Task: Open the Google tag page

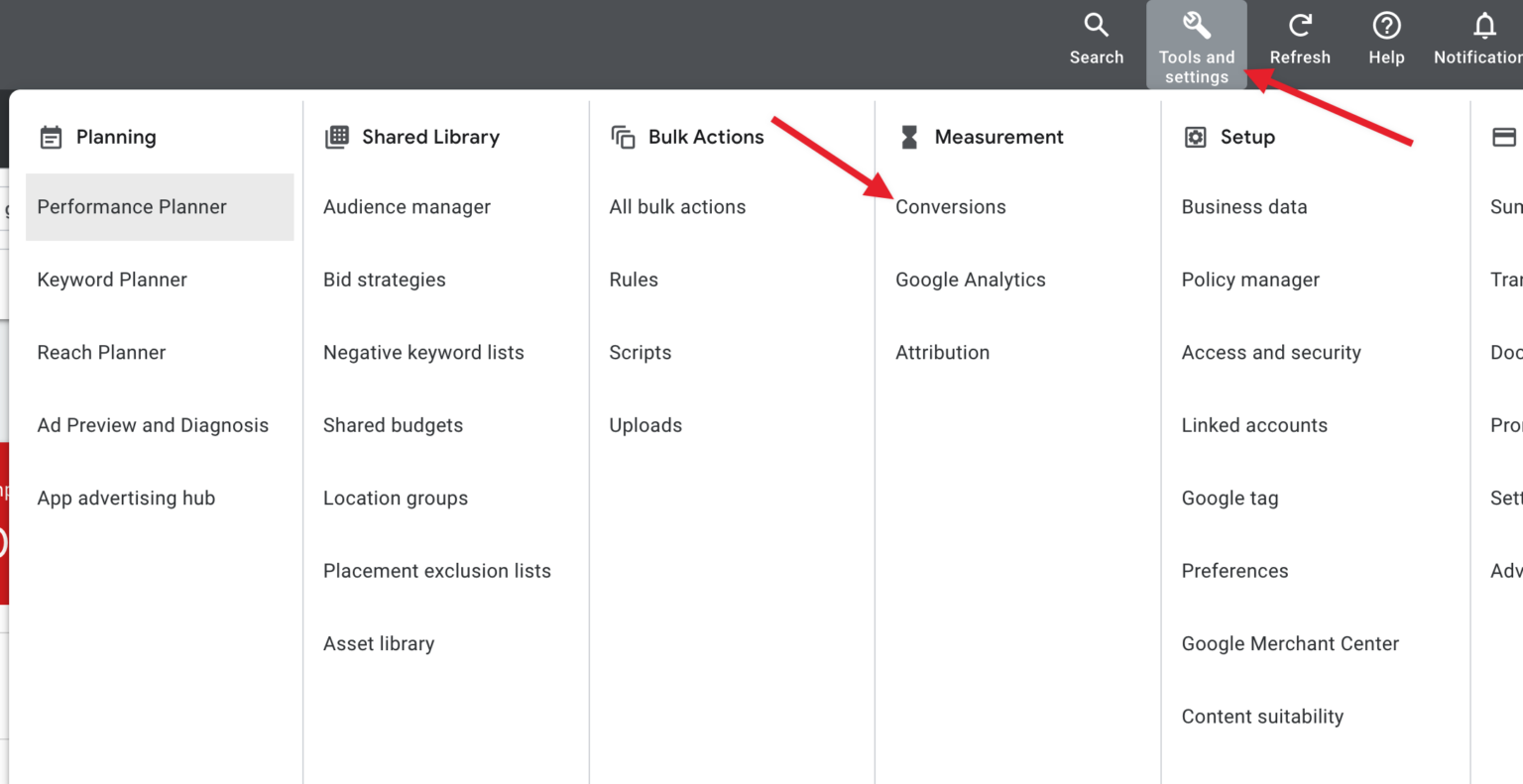Action: [x=1230, y=498]
